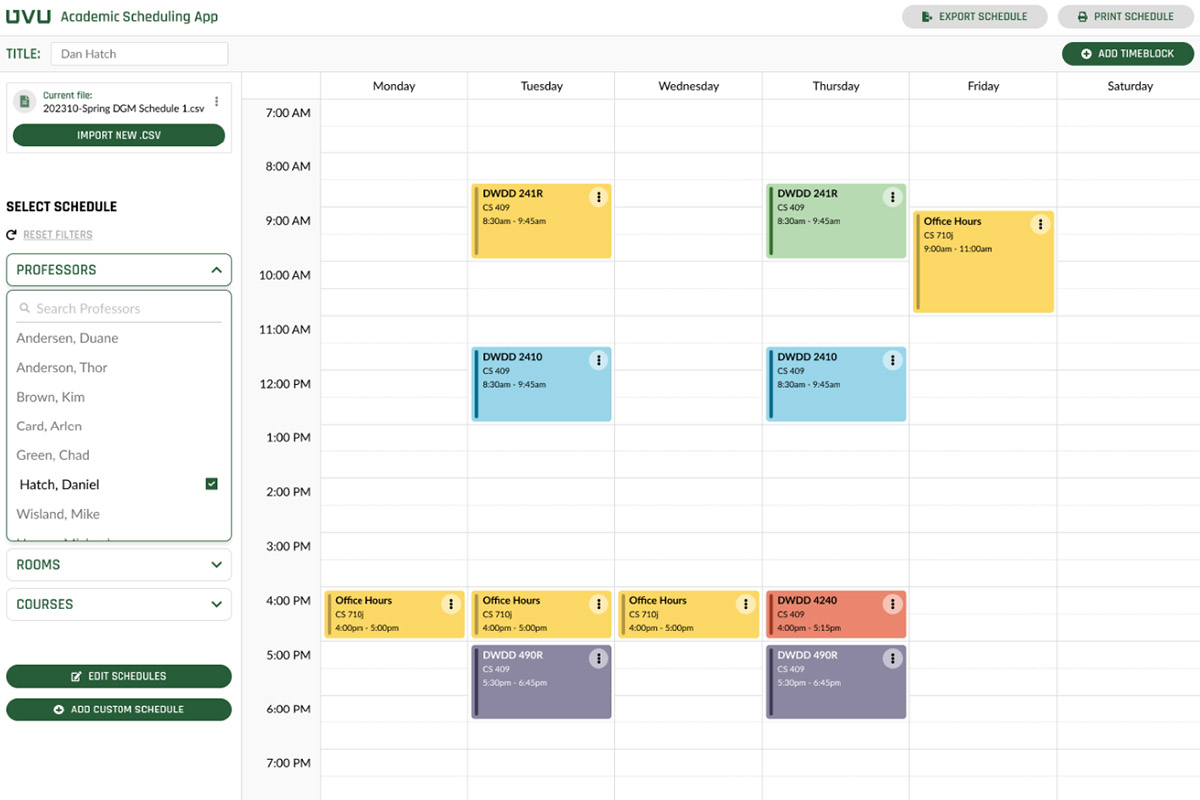1200x800 pixels.
Task: Select the Thursday DWDD 2410 blue timeblock
Action: point(836,384)
